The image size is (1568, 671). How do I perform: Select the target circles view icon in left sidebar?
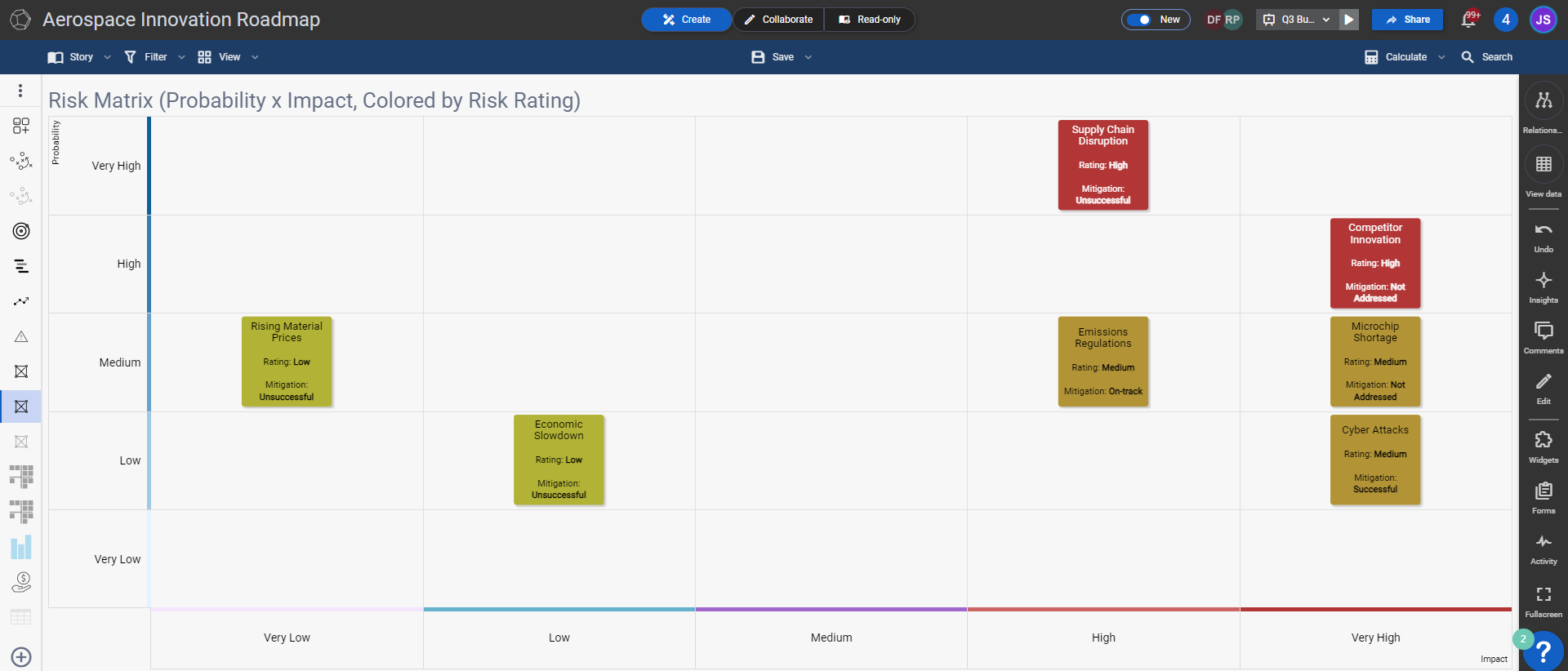pos(21,231)
